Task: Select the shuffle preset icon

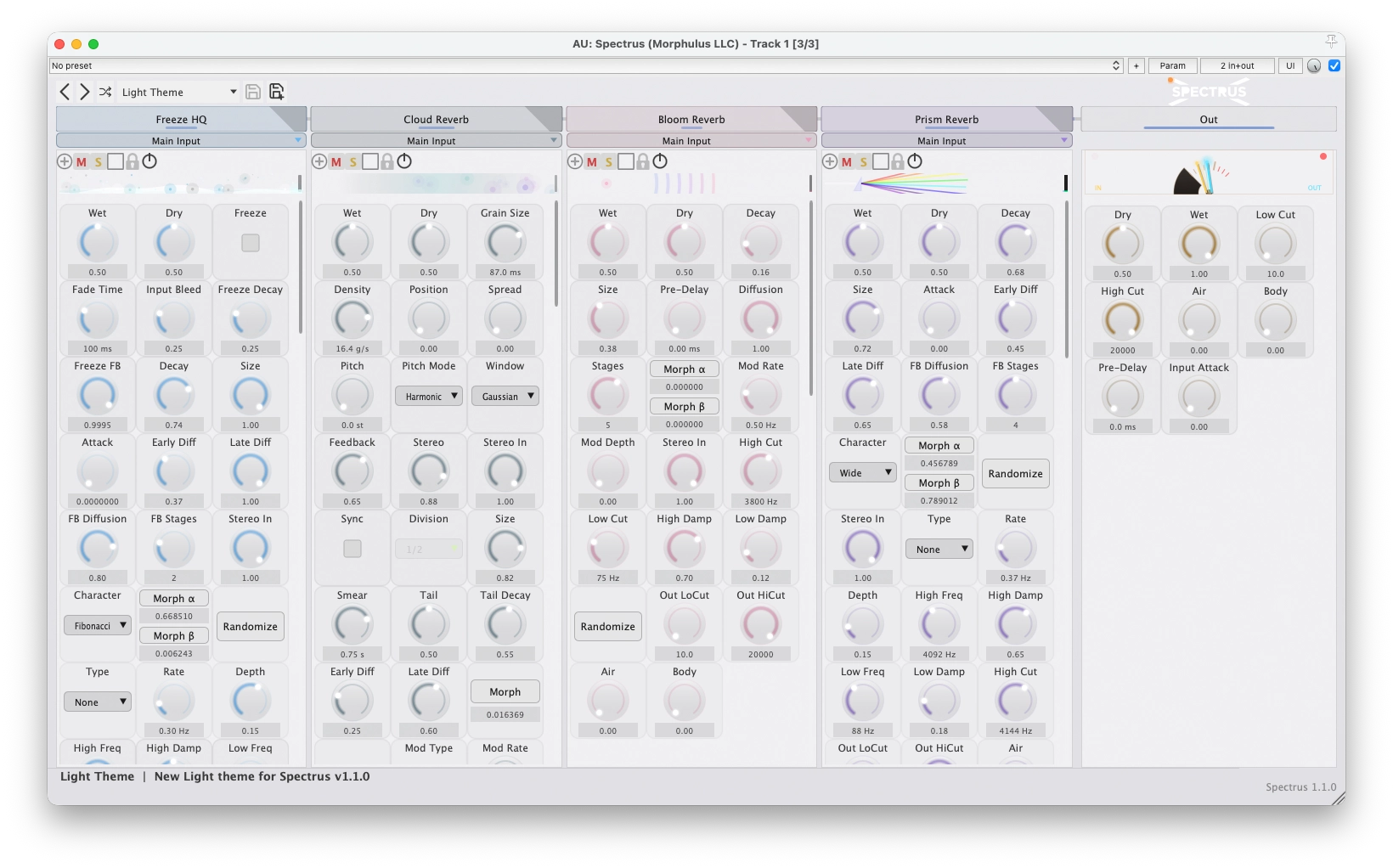Action: (105, 92)
